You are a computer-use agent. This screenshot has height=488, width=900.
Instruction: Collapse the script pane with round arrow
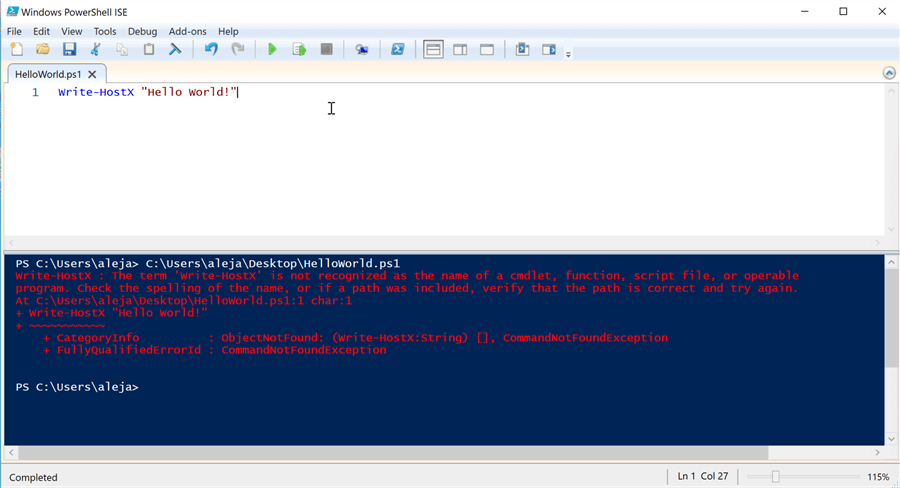[889, 73]
